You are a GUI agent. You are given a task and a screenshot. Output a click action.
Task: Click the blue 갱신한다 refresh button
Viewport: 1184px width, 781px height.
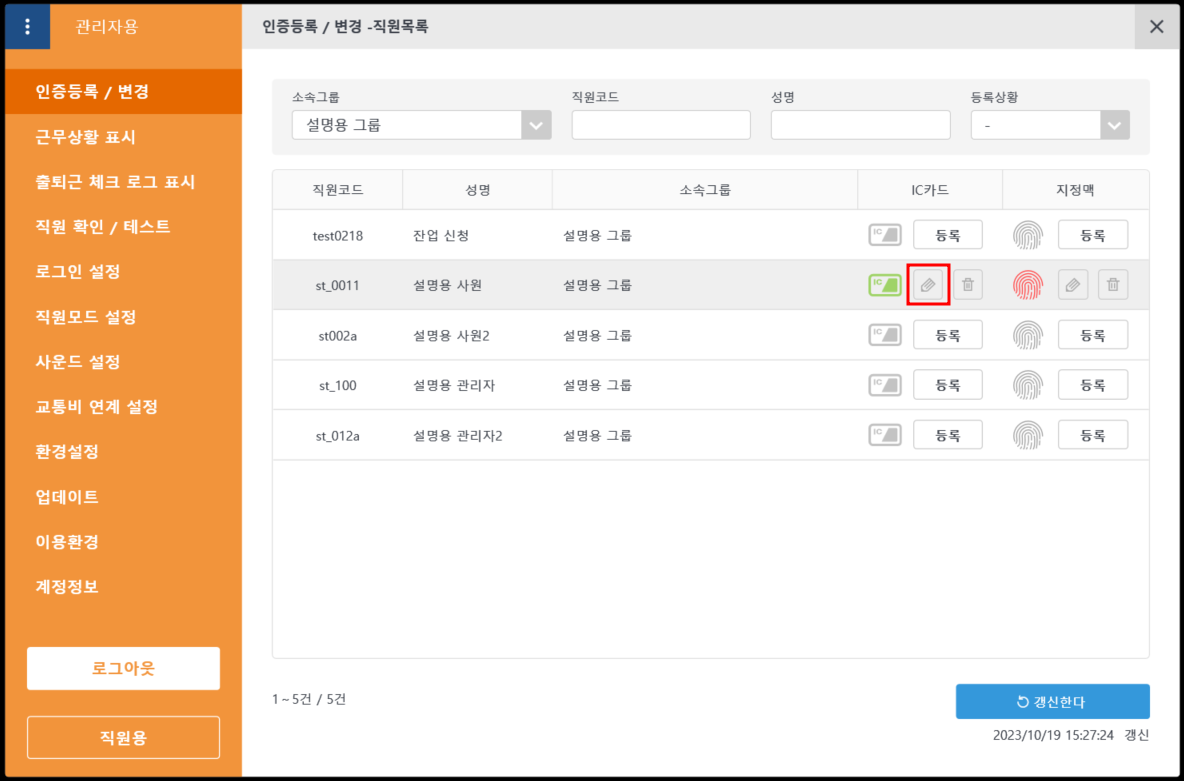tap(1052, 701)
